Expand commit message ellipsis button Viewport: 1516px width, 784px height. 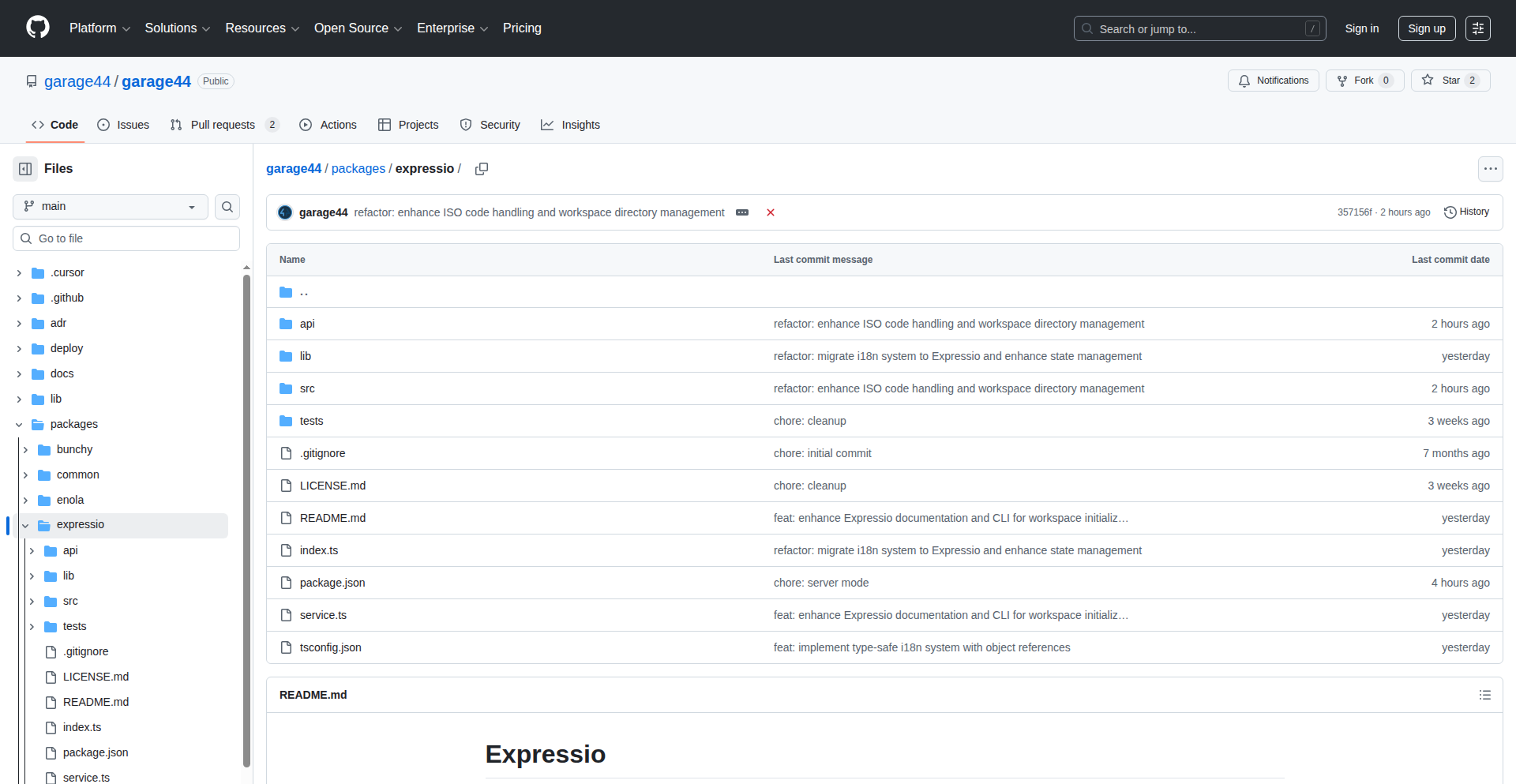(742, 212)
